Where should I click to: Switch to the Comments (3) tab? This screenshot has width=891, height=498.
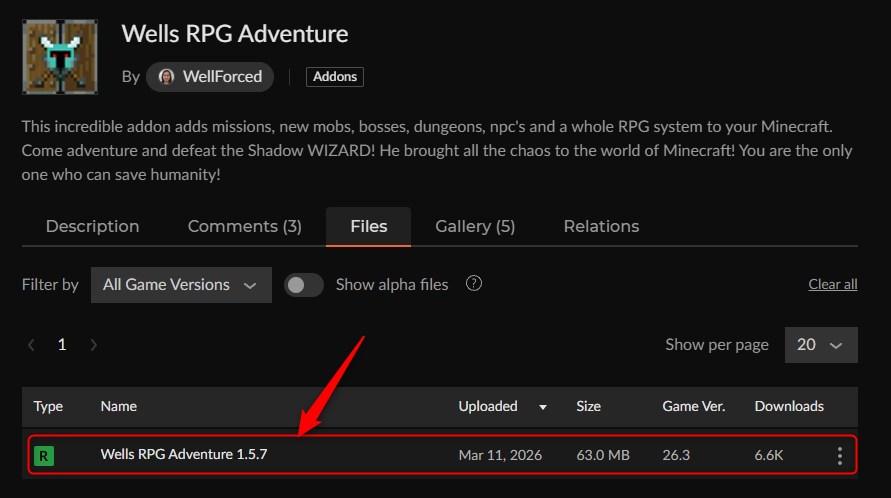[x=244, y=226]
